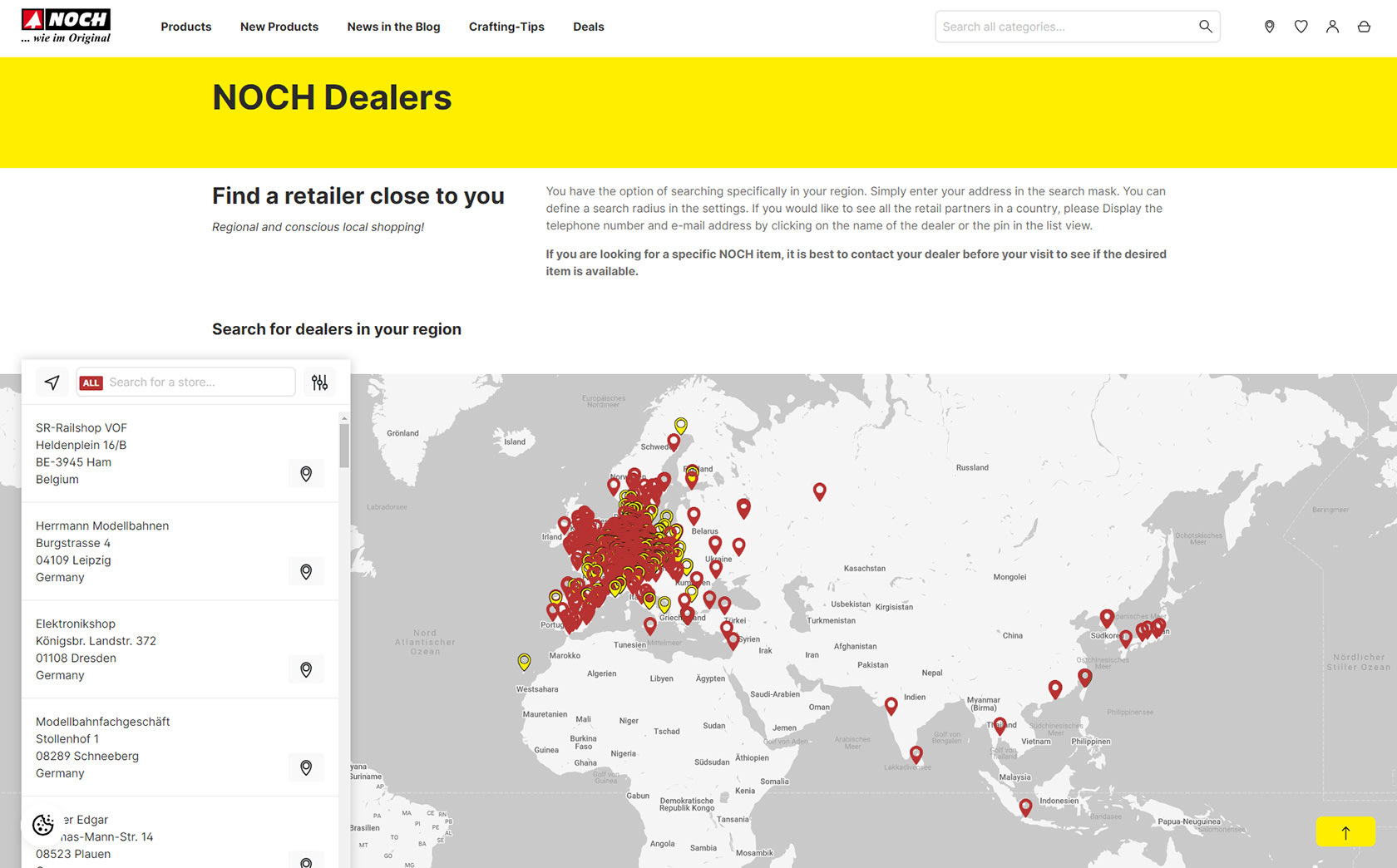
Task: Select SR-Railshop VOF dealer name
Action: pos(81,428)
